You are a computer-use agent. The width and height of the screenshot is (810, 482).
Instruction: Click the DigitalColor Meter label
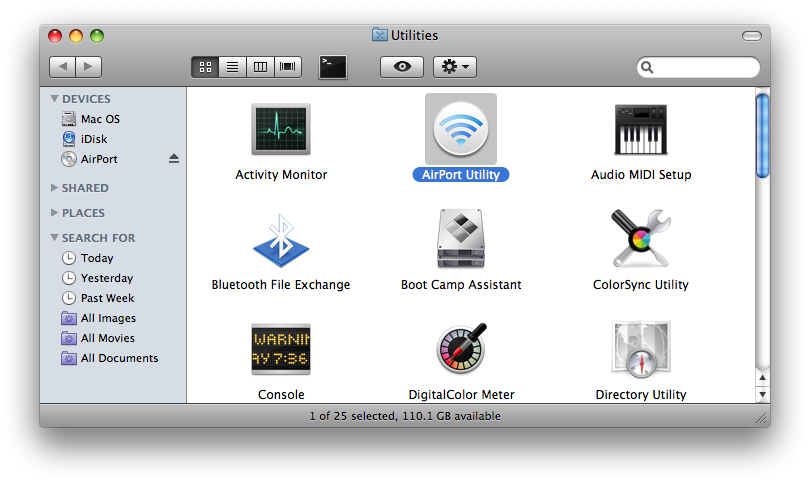pos(461,395)
